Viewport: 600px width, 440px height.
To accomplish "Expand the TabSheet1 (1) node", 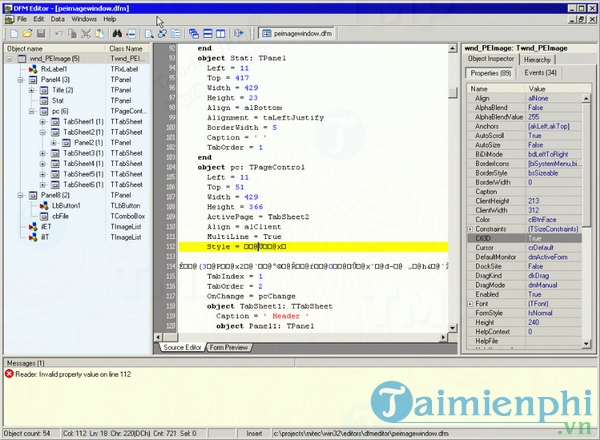I will 42,122.
